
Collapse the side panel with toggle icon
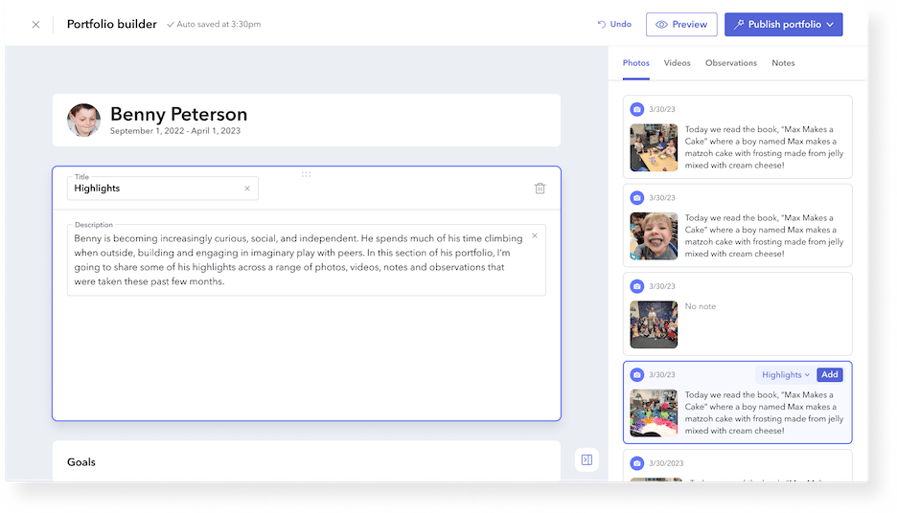[x=587, y=460]
